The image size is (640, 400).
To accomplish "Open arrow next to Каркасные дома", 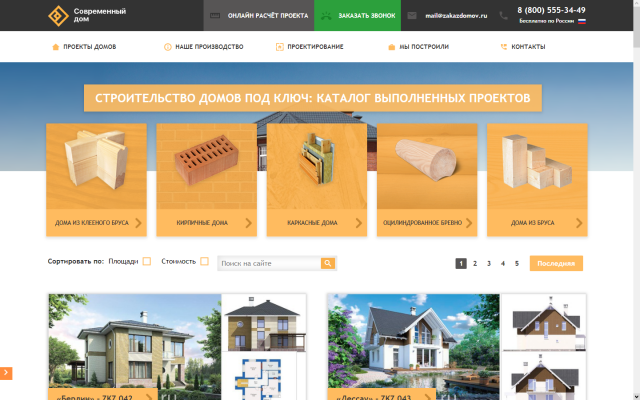I will (359, 223).
